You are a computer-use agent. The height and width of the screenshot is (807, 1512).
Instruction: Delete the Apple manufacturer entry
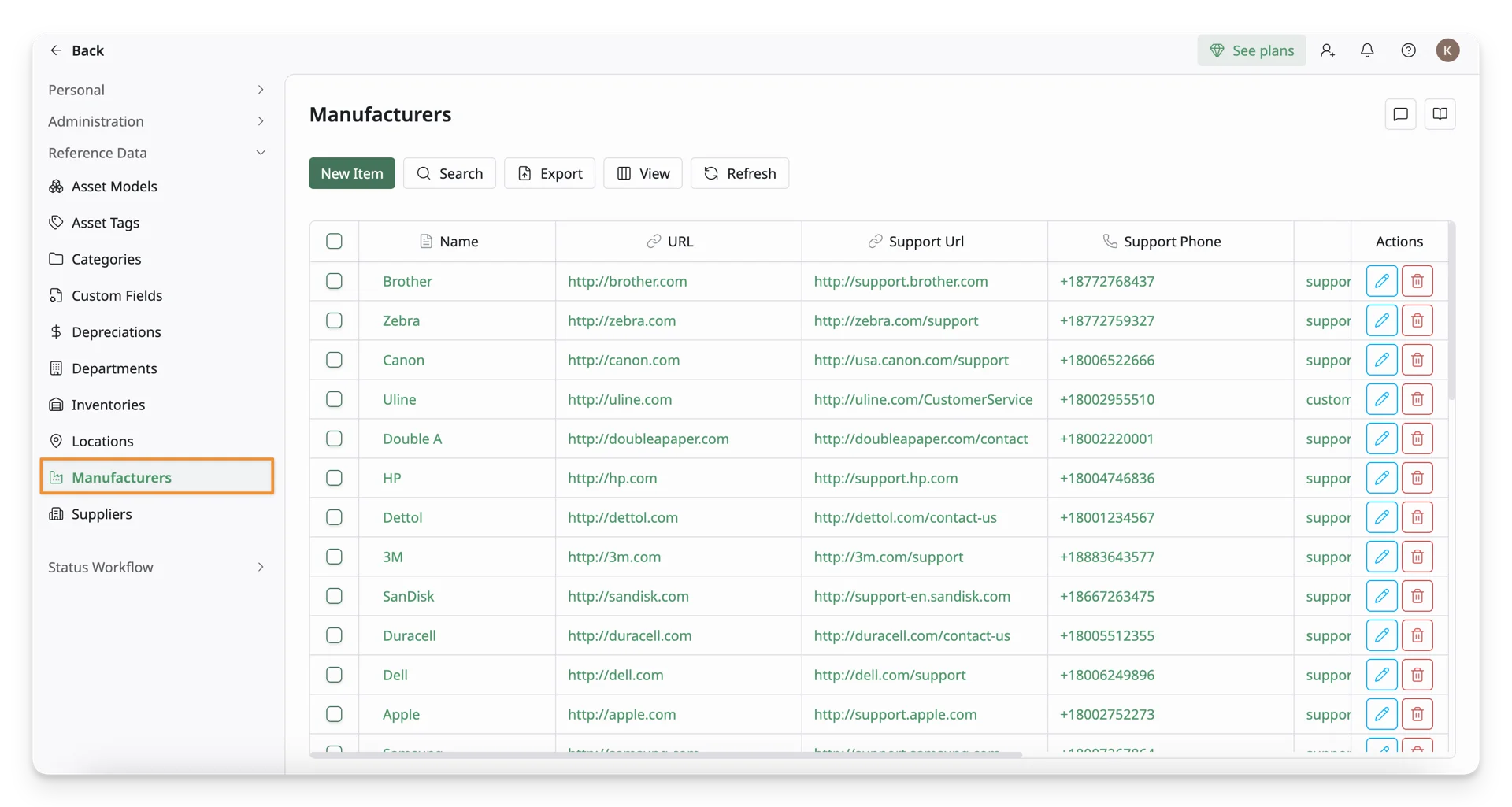pyautogui.click(x=1417, y=714)
